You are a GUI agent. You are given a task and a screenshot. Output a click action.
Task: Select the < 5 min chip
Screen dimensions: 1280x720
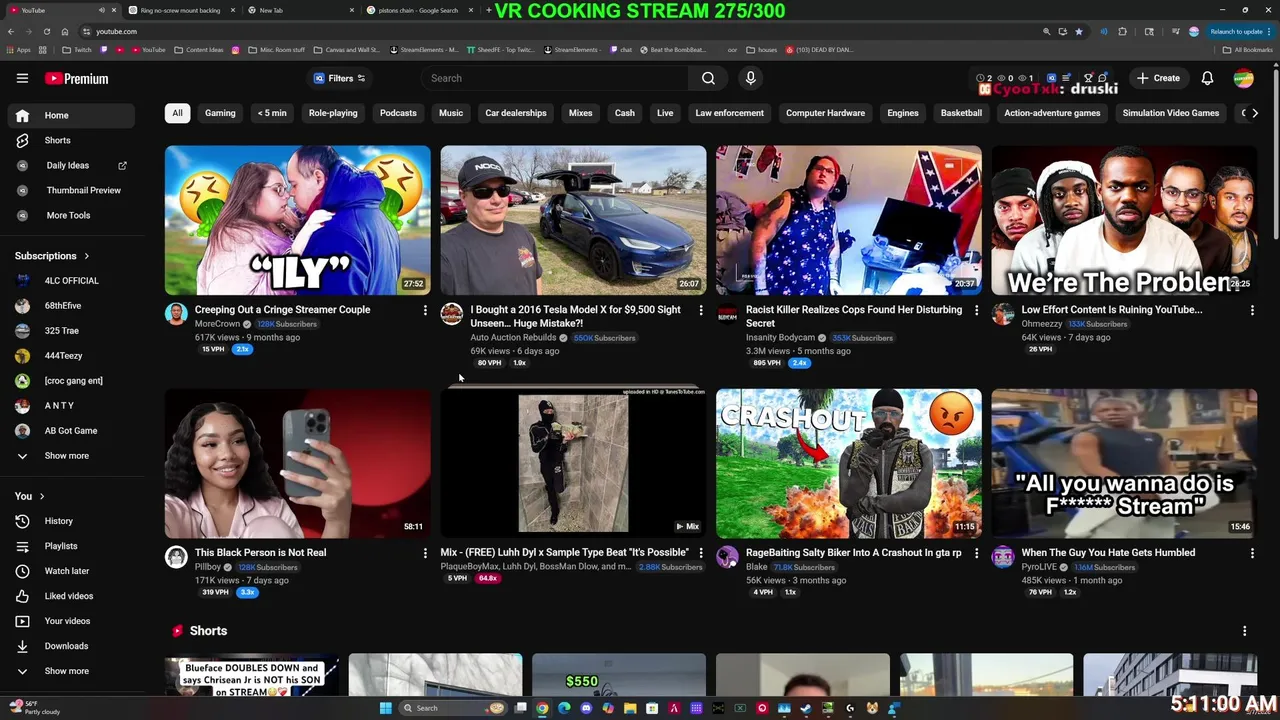272,113
